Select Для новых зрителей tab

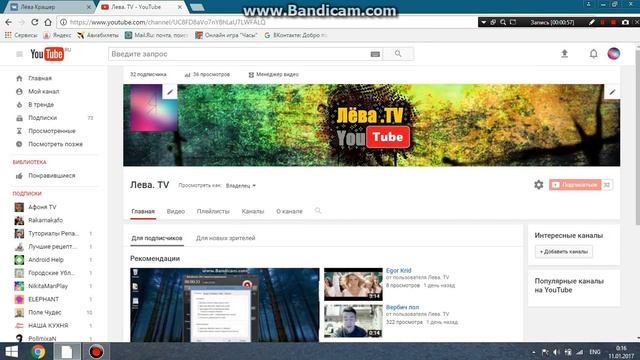point(225,238)
